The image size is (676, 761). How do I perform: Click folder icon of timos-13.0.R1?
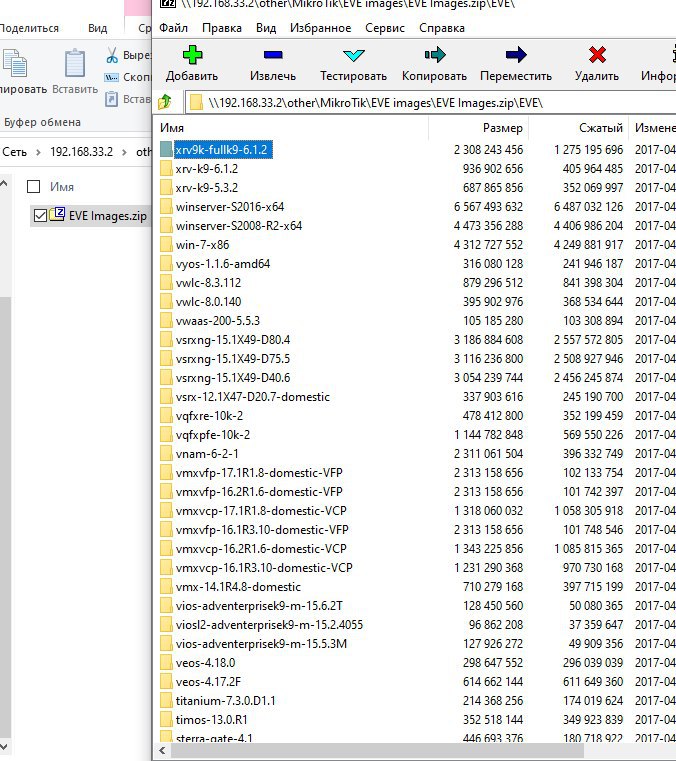(x=166, y=720)
